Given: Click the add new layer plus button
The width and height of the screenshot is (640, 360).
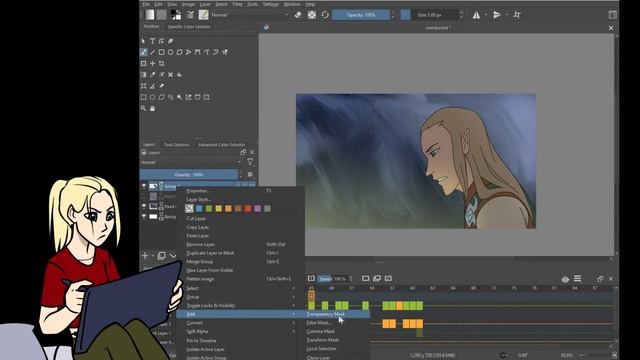Looking at the screenshot, I should coord(145,256).
